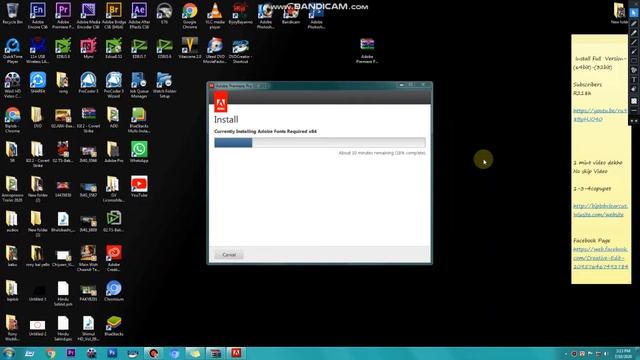Open the Bluestacks desktop shortcut
Viewport: 640px width, 360px height.
point(114,325)
